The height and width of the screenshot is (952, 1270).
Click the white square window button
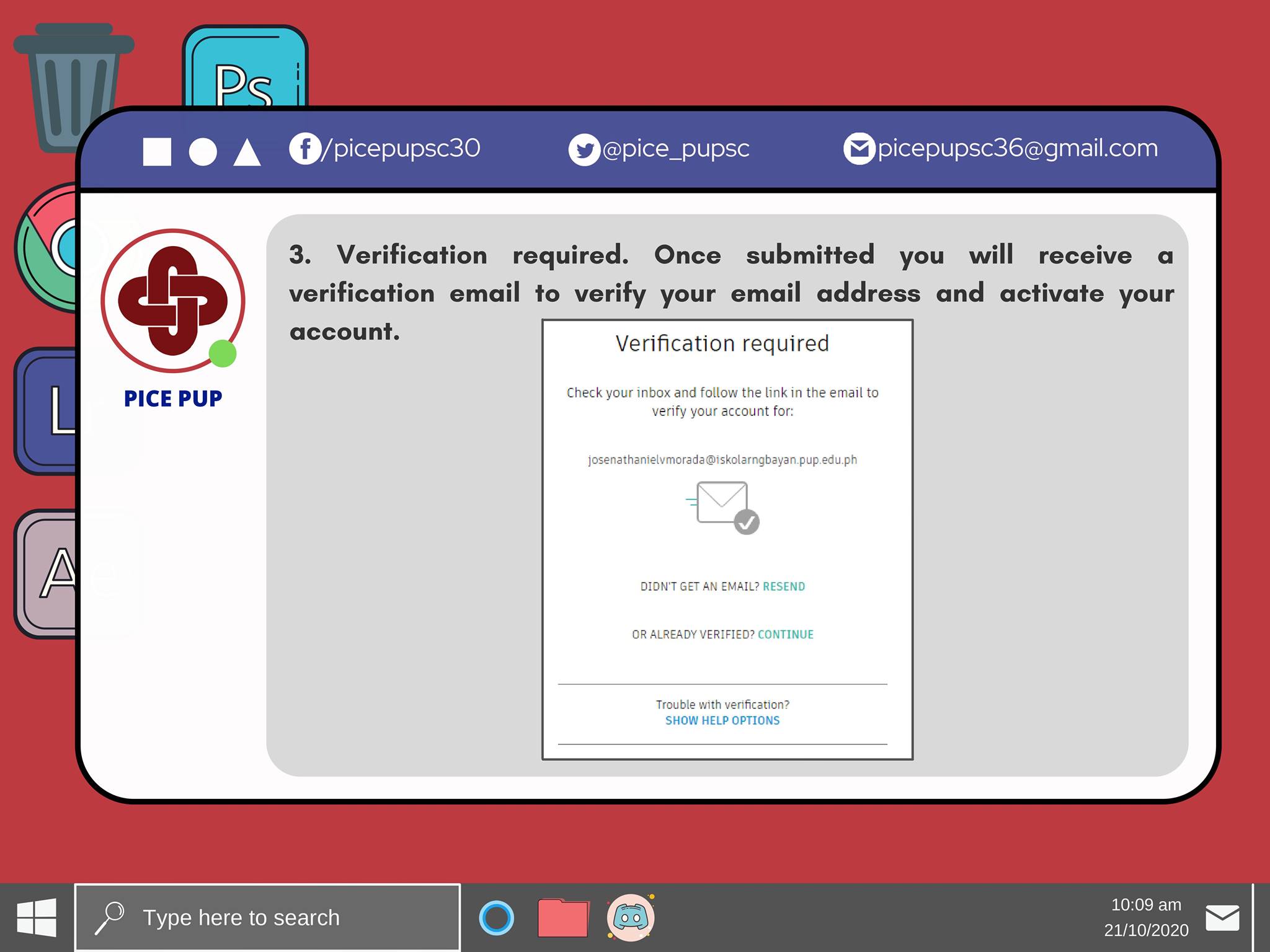157,152
